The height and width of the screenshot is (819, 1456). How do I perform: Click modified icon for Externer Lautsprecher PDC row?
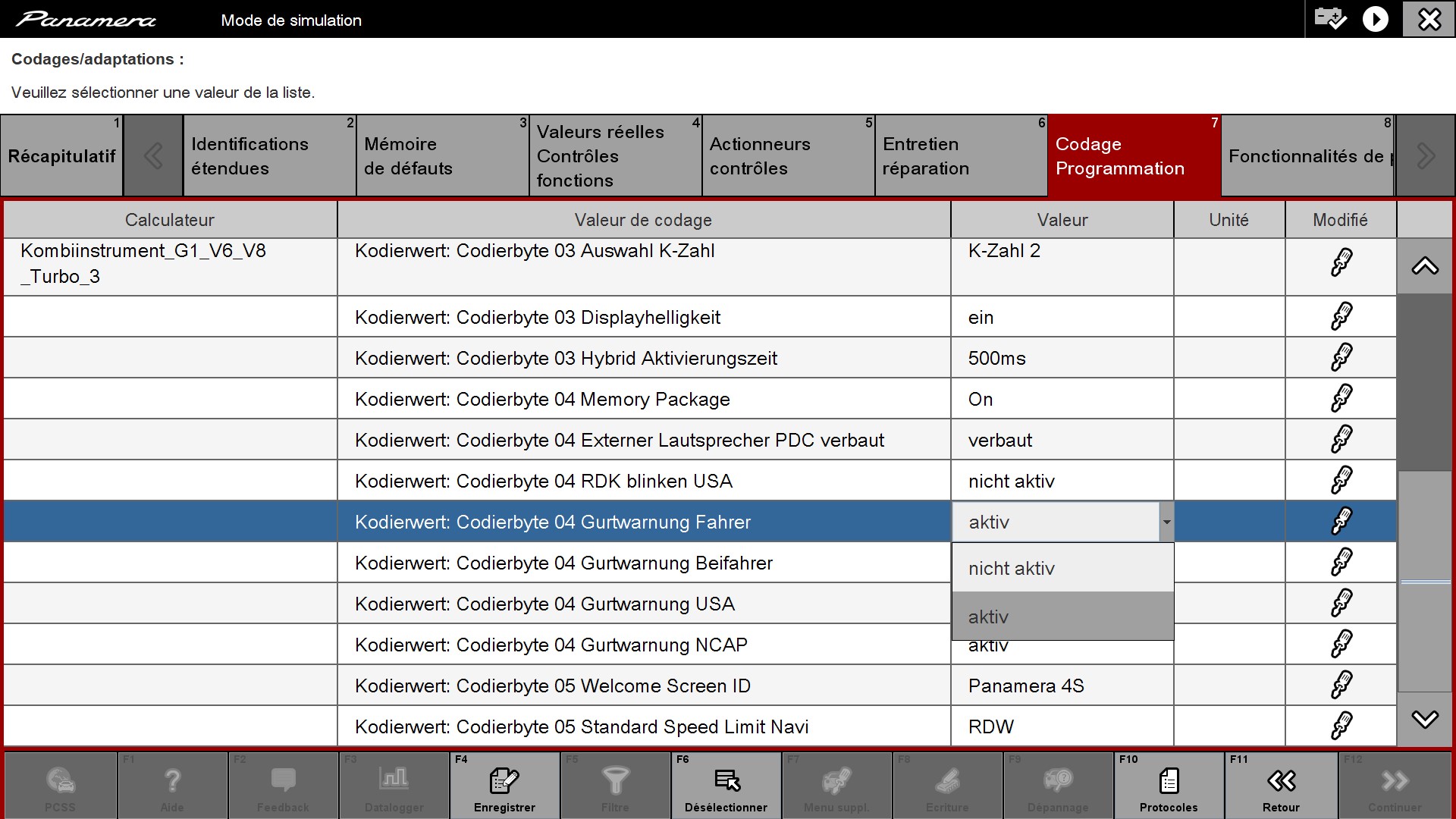click(1341, 439)
